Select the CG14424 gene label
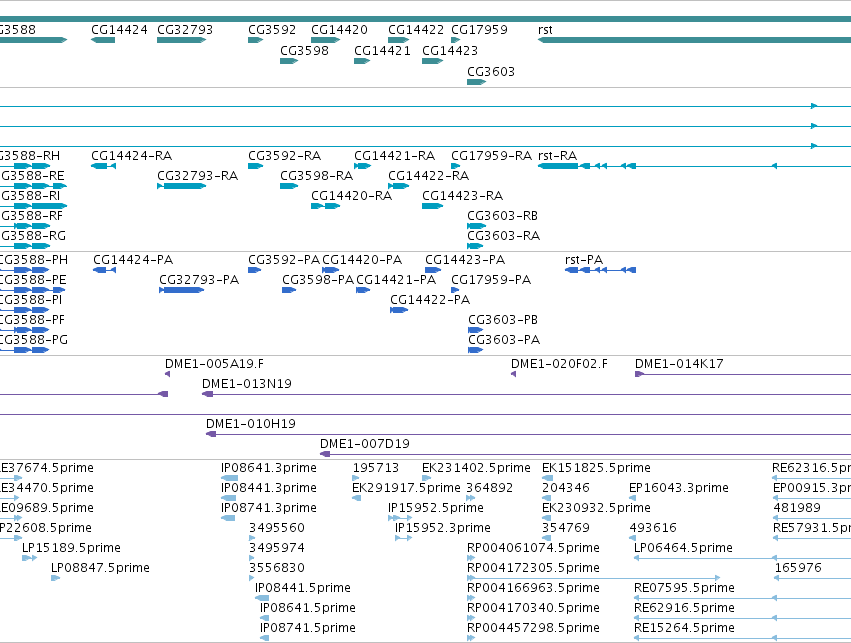The height and width of the screenshot is (643, 851). pyautogui.click(x=119, y=29)
